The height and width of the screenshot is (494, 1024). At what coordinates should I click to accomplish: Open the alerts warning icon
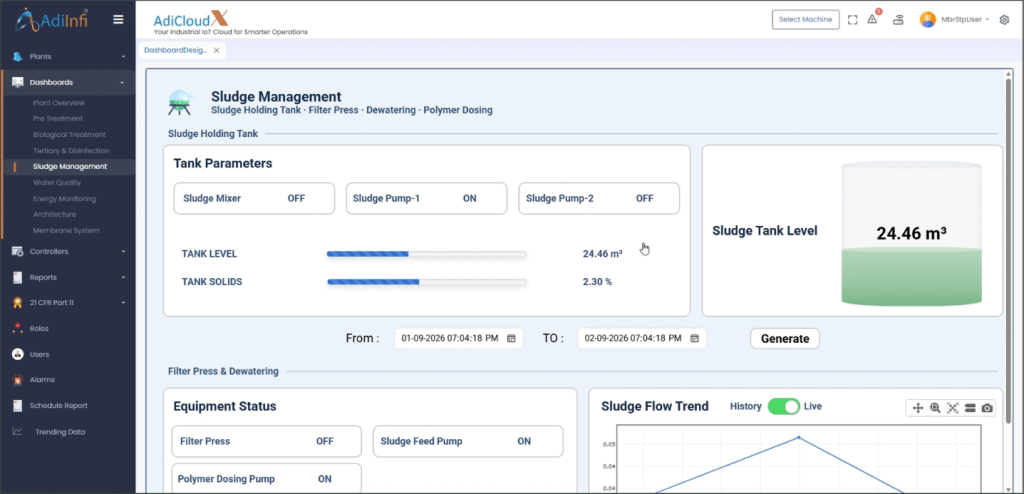(872, 19)
